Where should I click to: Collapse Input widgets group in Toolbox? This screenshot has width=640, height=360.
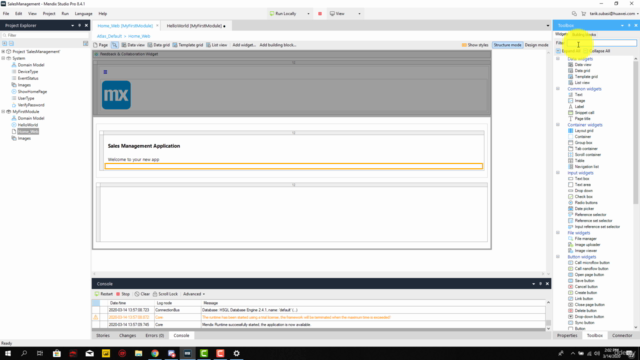(558, 173)
